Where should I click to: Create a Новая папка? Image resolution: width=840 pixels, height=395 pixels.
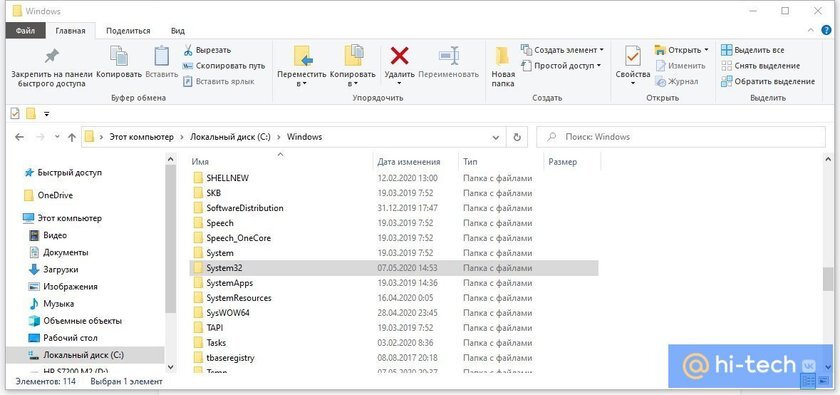click(503, 66)
